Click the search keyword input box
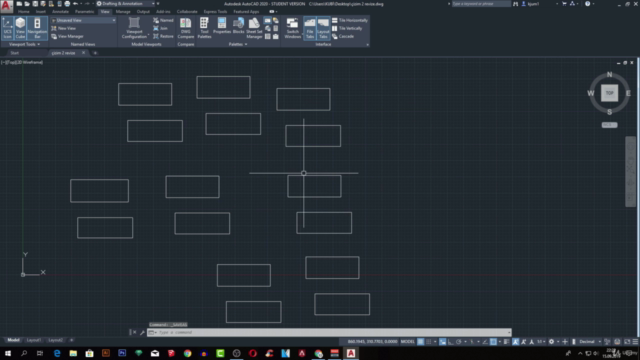 [x=481, y=4]
